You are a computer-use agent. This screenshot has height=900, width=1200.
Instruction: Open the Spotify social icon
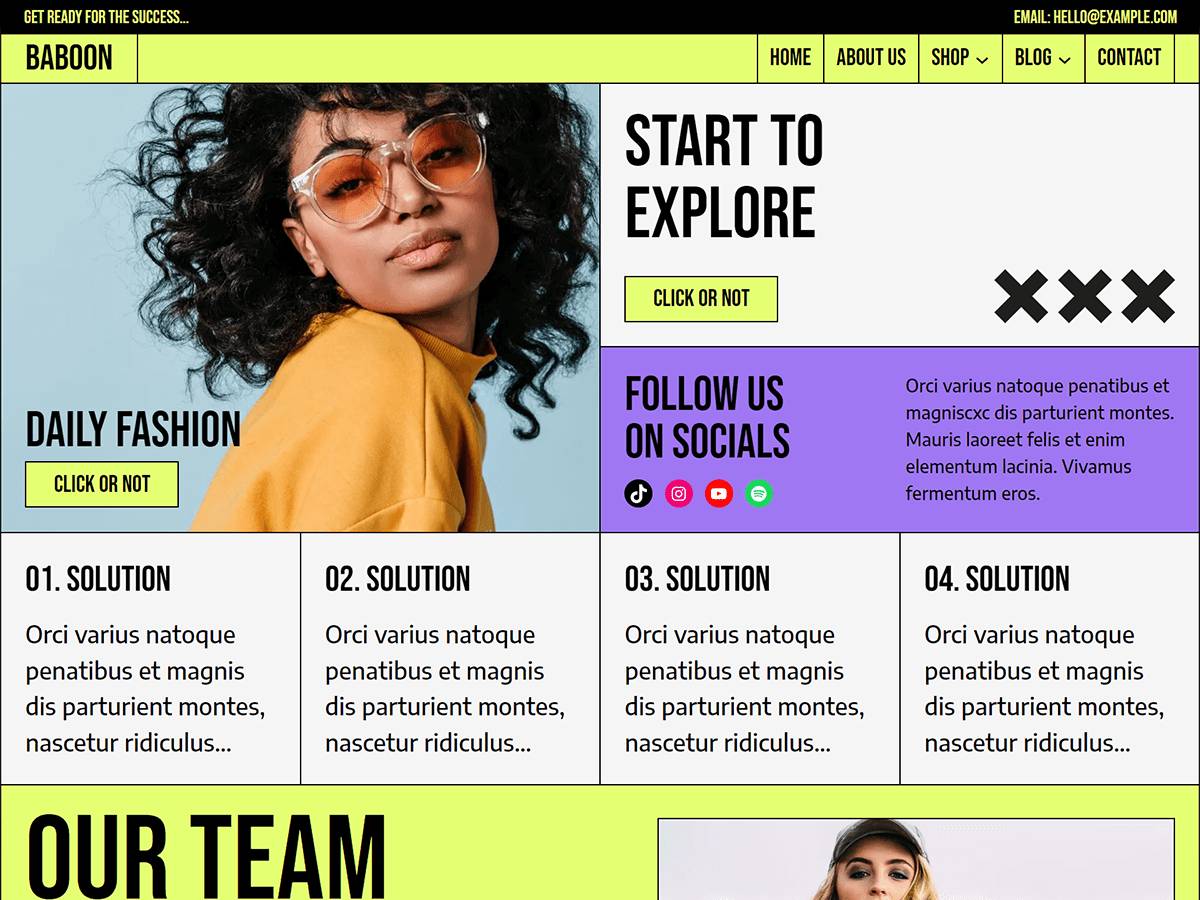759,493
